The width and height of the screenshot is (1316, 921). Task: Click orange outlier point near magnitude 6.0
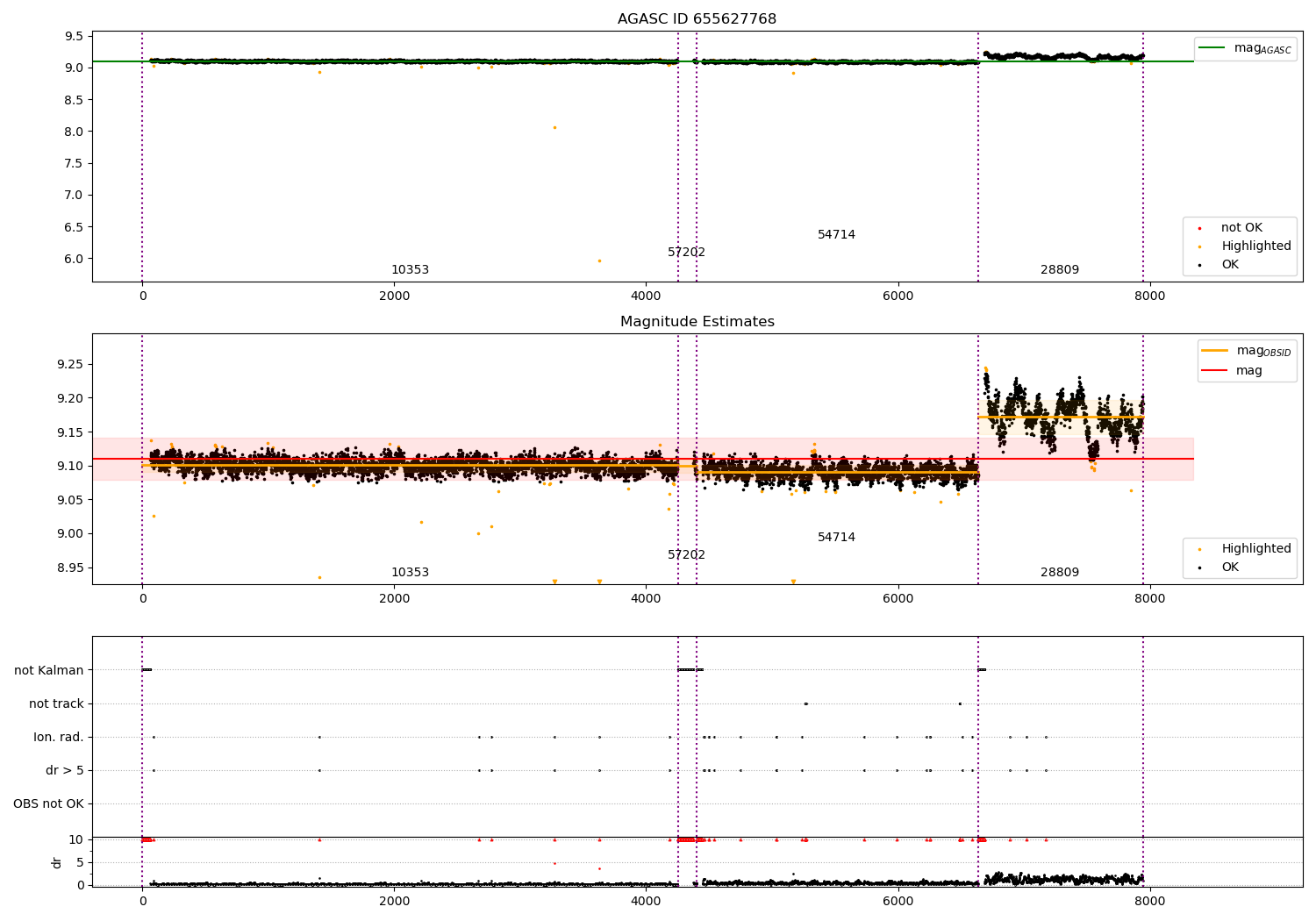click(x=599, y=261)
